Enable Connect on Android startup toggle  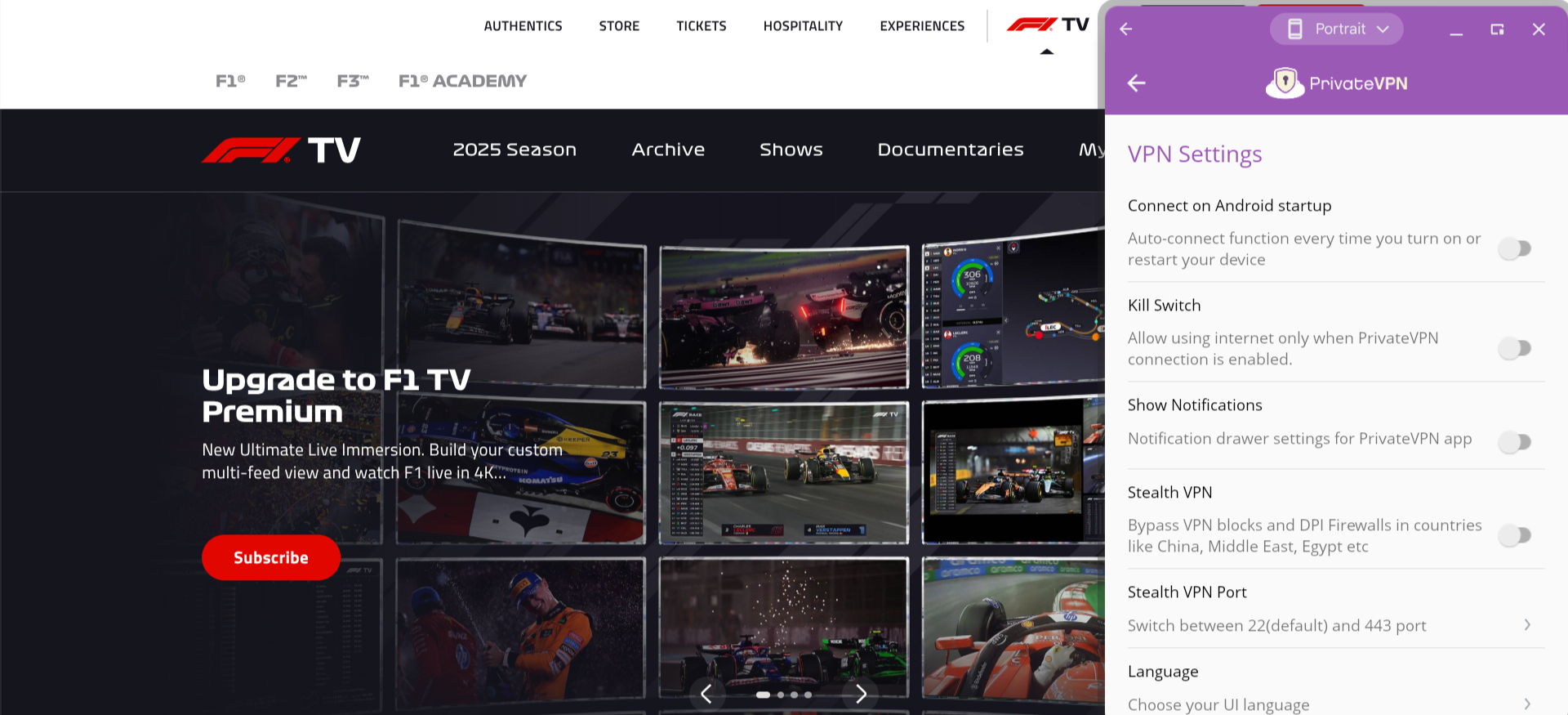click(x=1515, y=248)
